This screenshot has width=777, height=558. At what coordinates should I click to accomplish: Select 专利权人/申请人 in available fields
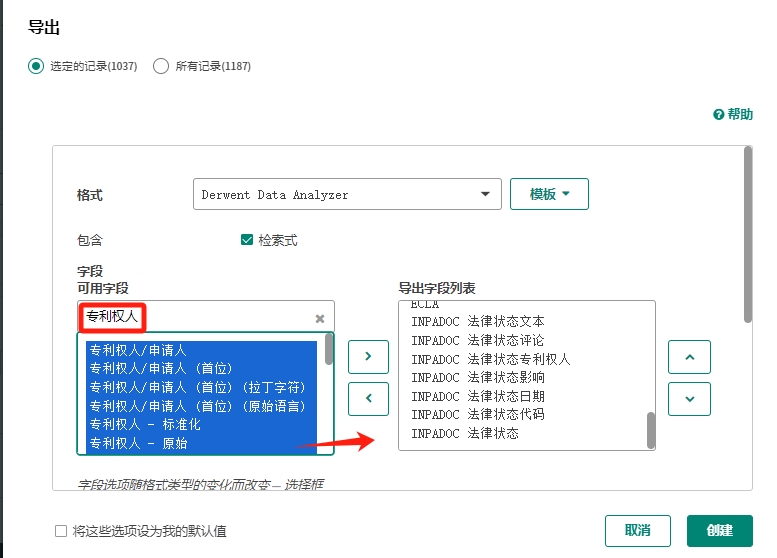point(138,350)
